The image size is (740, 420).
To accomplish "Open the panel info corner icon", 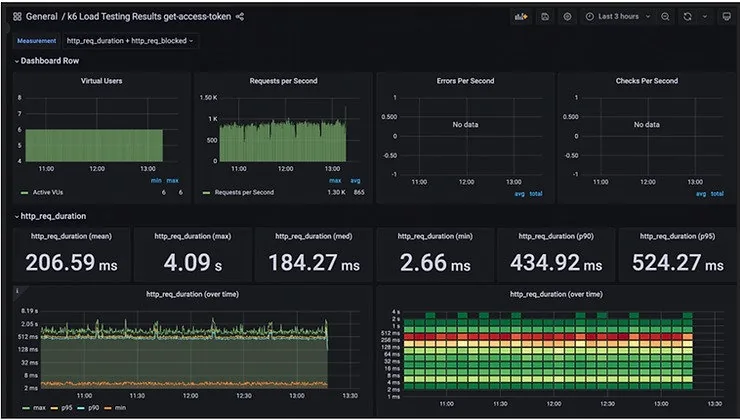I will point(17,291).
